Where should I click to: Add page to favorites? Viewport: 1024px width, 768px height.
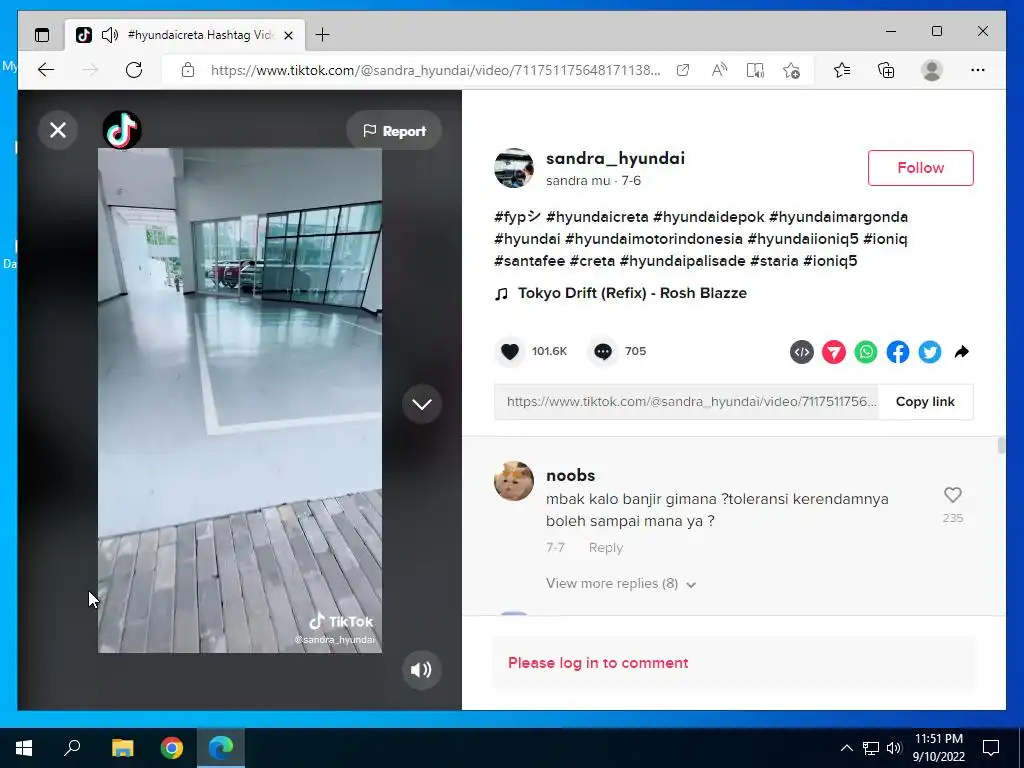[791, 70]
